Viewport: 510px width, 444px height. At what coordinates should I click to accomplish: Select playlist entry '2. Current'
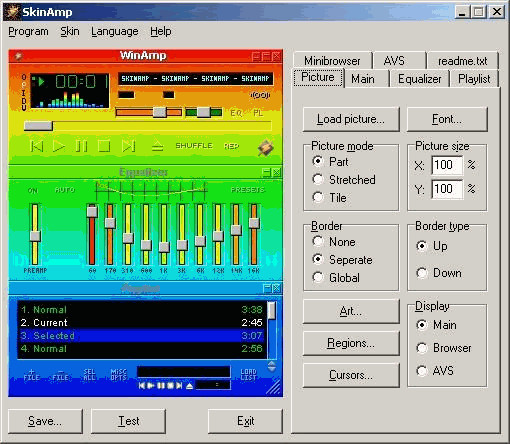(x=142, y=322)
